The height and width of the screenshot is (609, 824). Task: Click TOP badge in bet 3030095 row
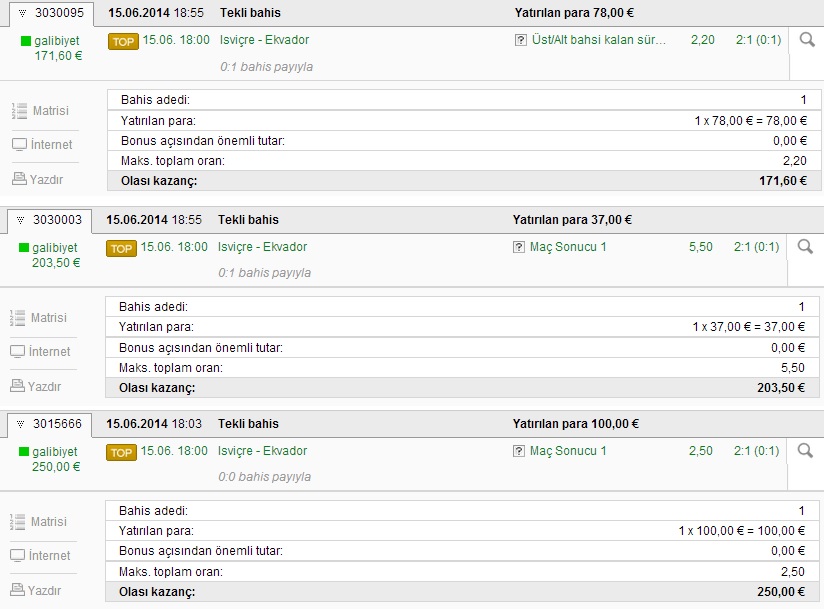tap(123, 41)
